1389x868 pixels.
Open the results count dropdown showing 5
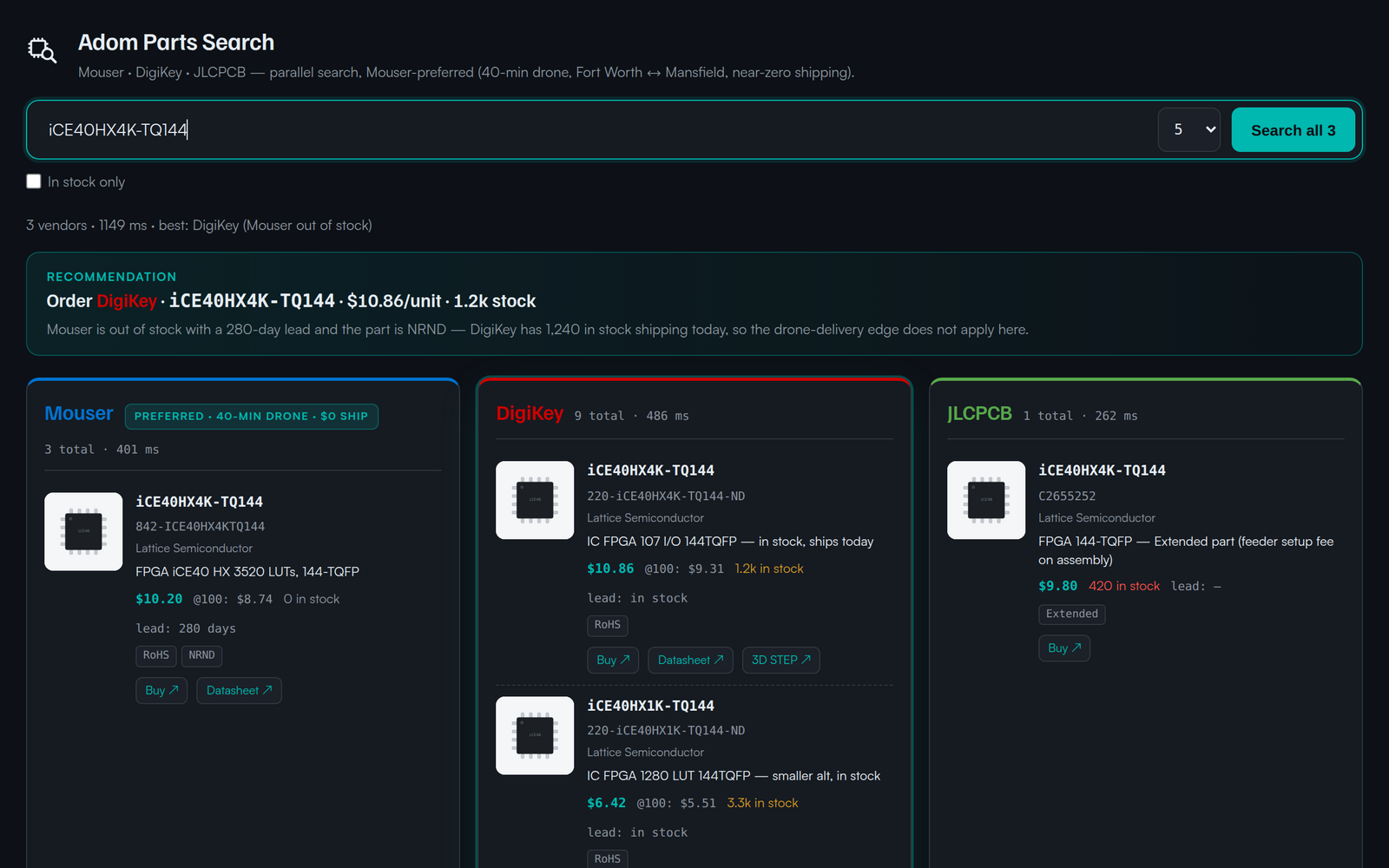tap(1189, 129)
